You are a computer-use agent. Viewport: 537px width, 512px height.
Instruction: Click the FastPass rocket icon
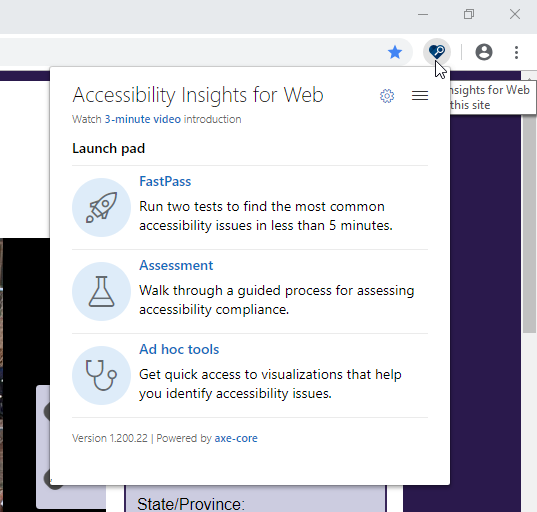(101, 207)
